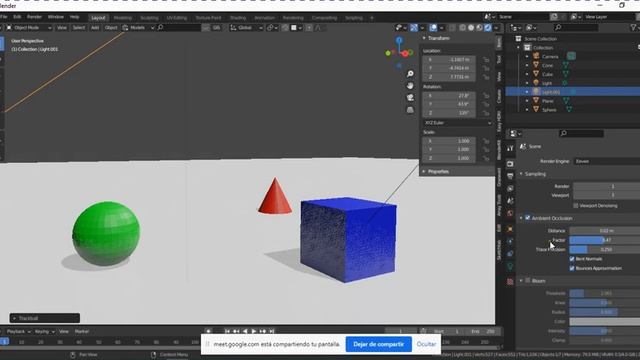This screenshot has width=640, height=360.
Task: Open the Object Data light properties icon
Action: pyautogui.click(x=510, y=267)
